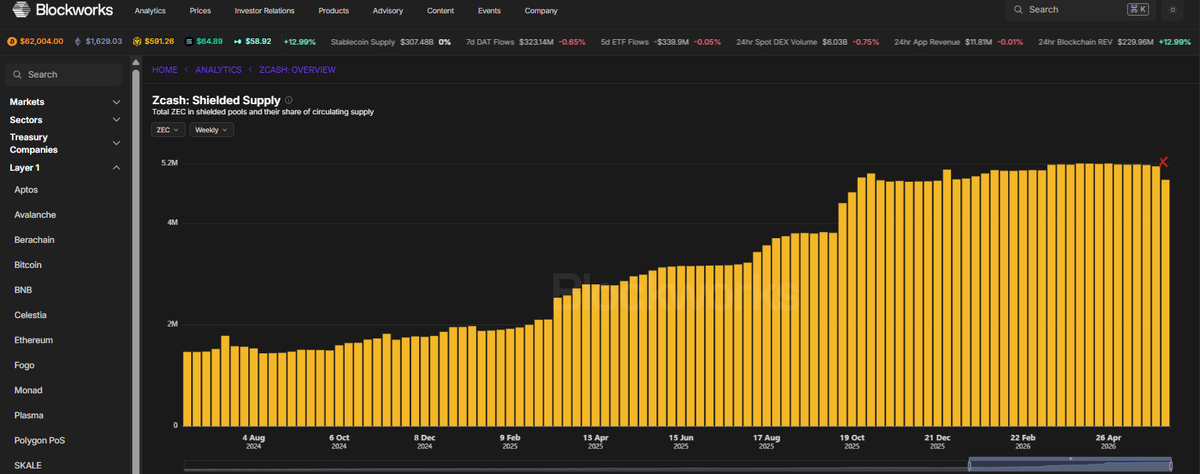
Task: Click the Ethereum price ticker $1,629.03
Action: pos(96,41)
